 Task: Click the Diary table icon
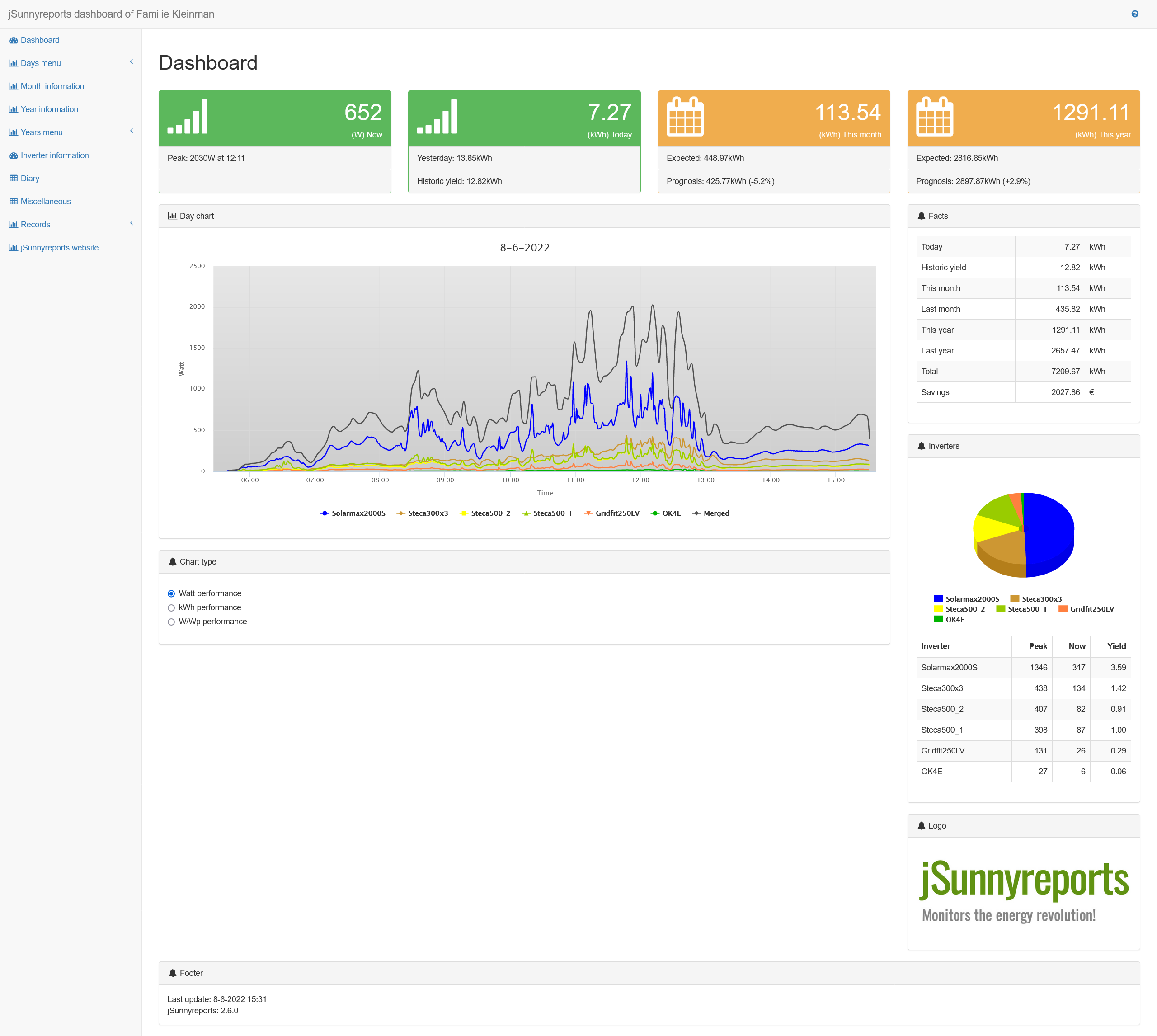tap(13, 179)
